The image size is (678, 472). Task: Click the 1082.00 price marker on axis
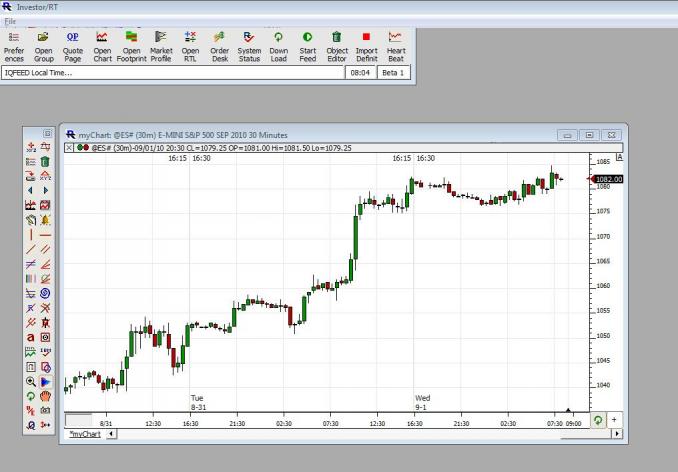click(608, 179)
